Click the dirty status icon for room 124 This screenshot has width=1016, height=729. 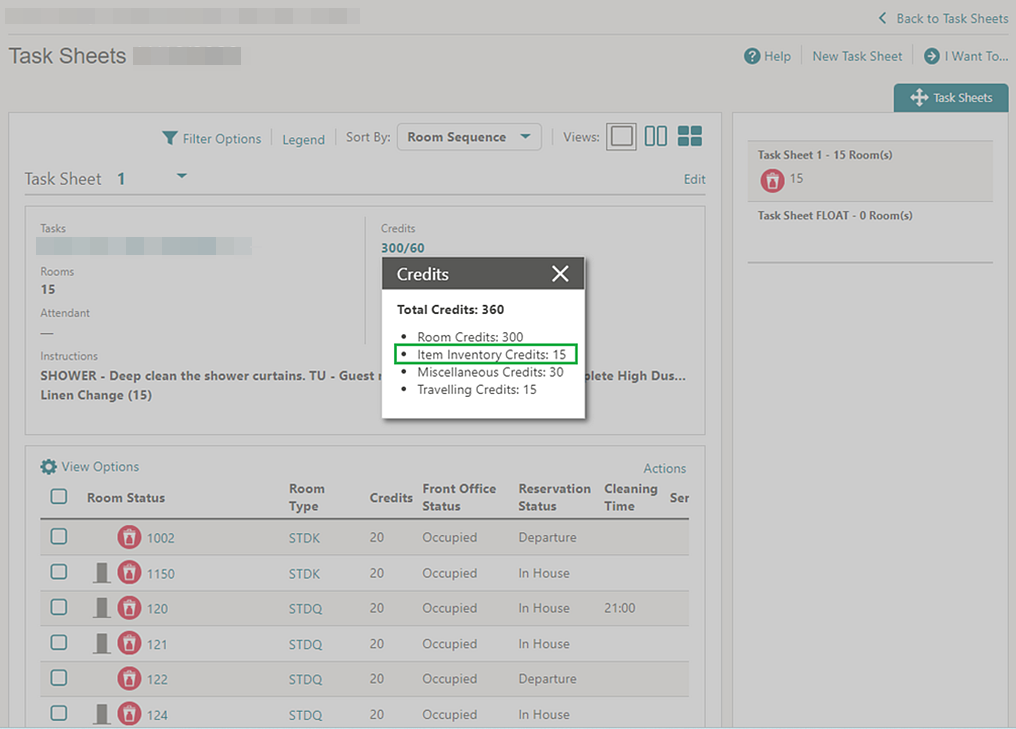(x=129, y=714)
